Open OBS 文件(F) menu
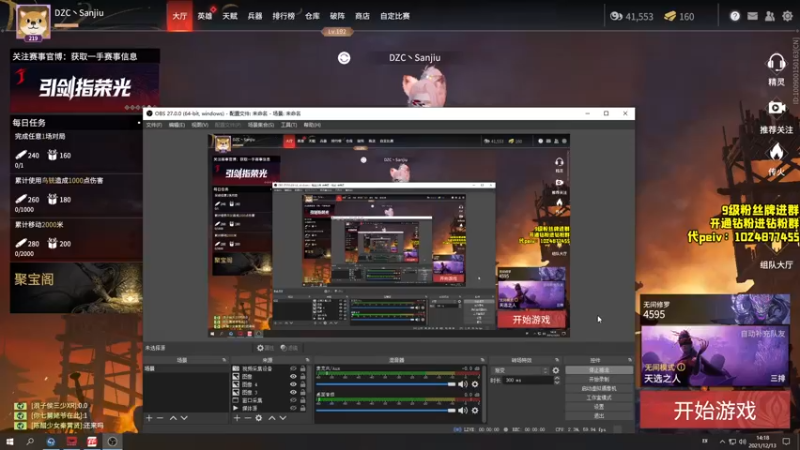800x450 pixels. pyautogui.click(x=154, y=125)
